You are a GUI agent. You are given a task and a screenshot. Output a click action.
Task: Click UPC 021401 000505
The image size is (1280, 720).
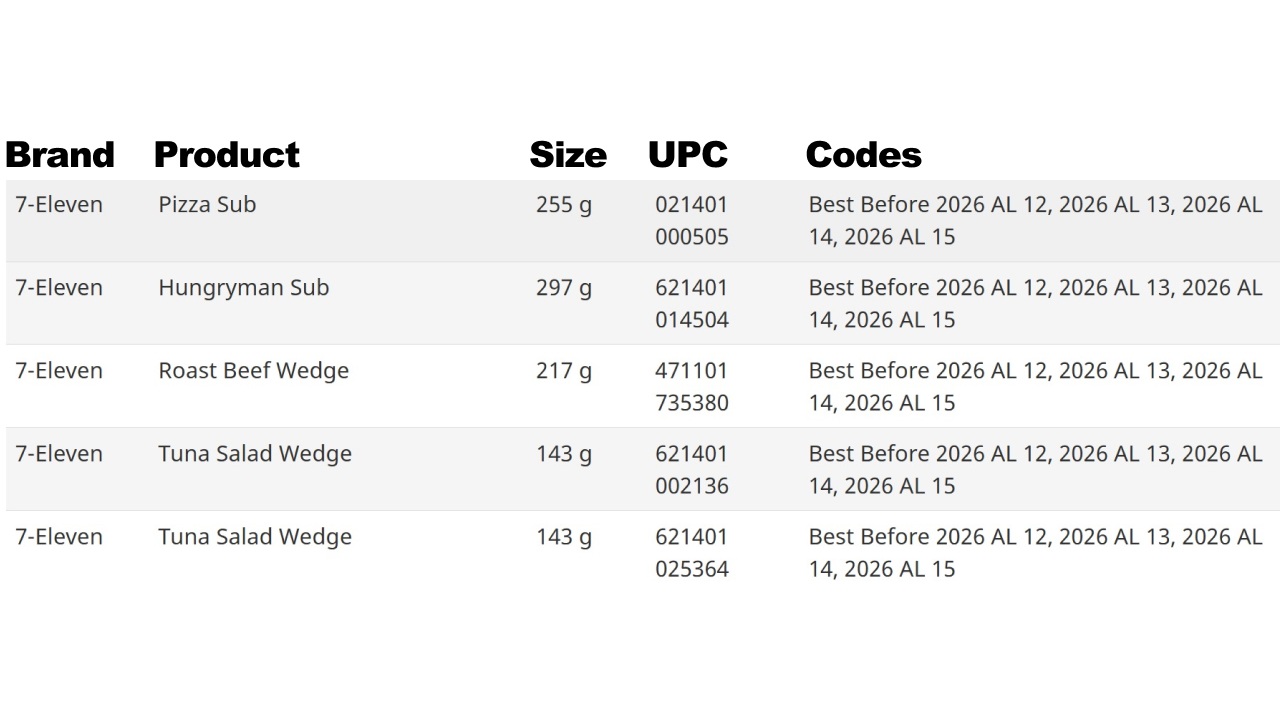(x=692, y=220)
